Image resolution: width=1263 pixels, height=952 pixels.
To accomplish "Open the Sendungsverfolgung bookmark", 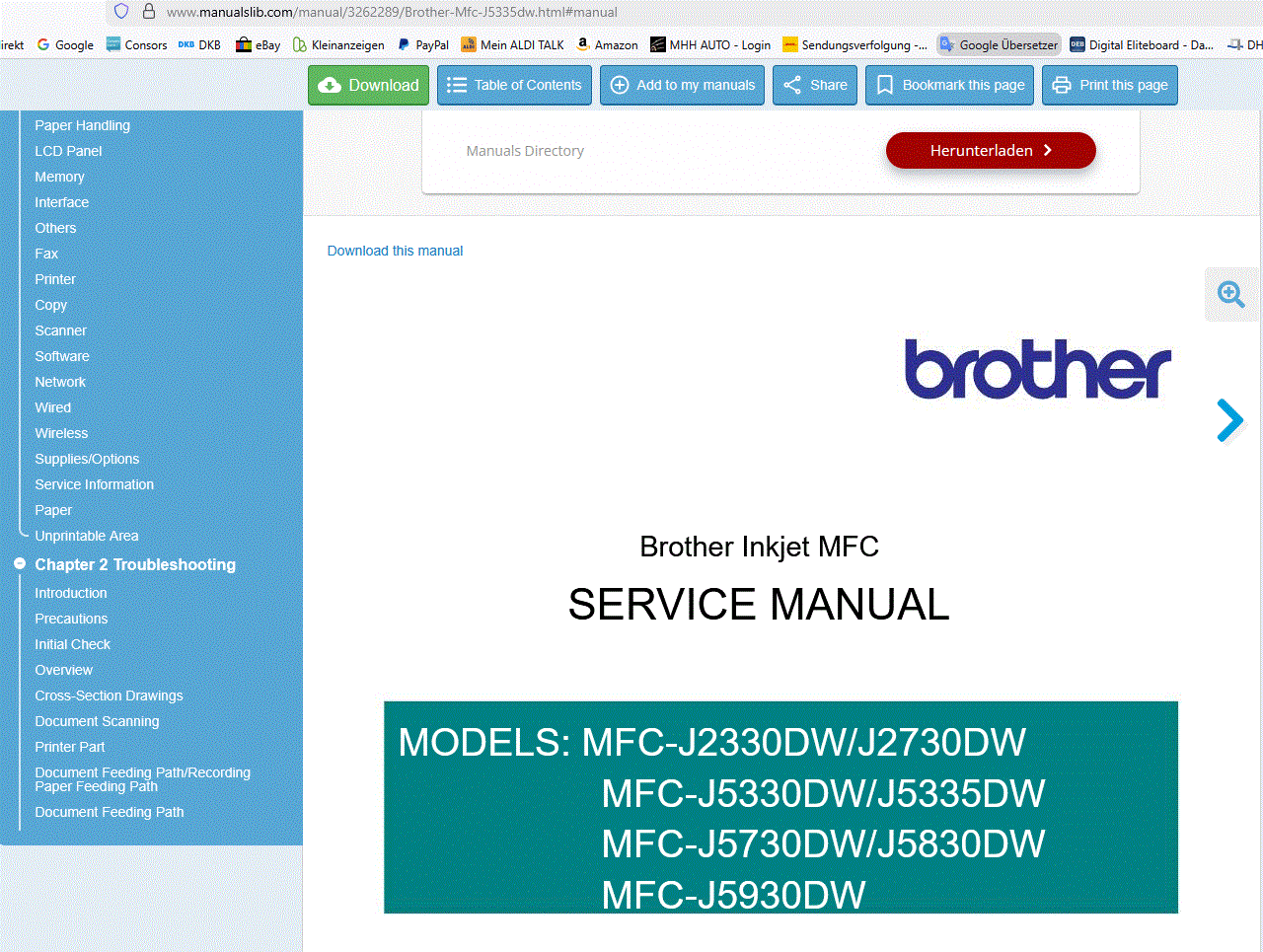I will point(854,44).
